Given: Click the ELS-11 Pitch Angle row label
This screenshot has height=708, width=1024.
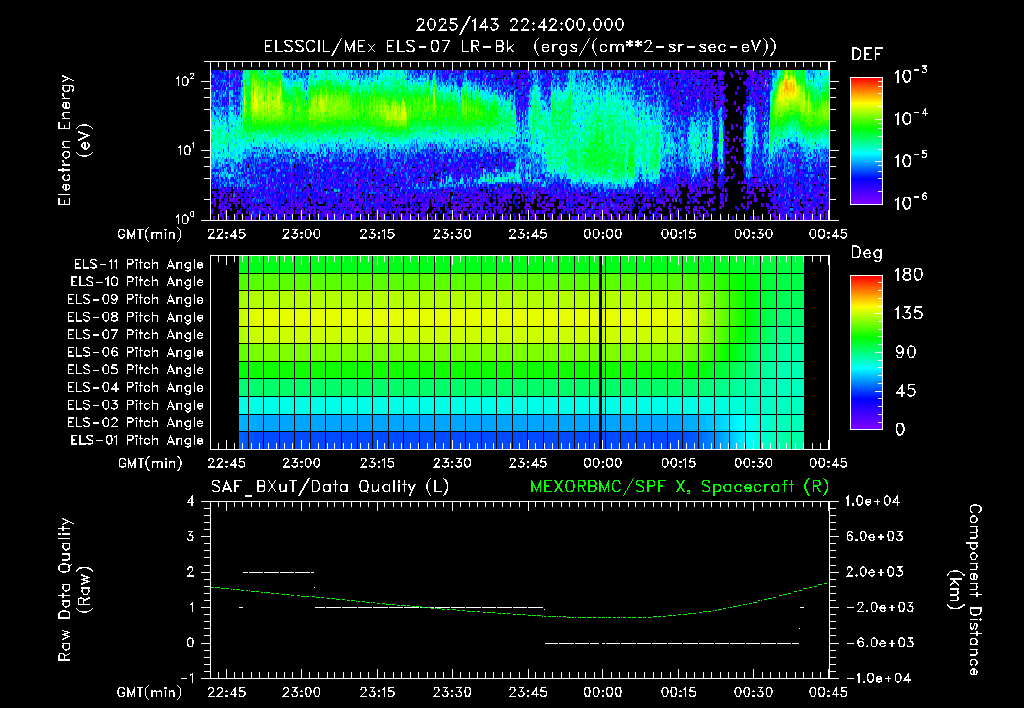Looking at the screenshot, I should (x=138, y=265).
